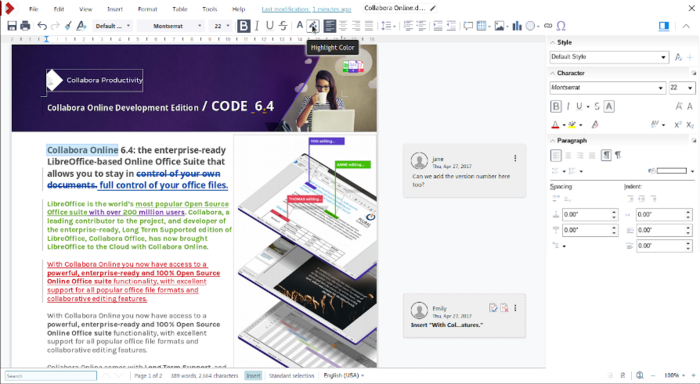
Task: Click the Insert hyperlink icon
Action: click(x=548, y=26)
